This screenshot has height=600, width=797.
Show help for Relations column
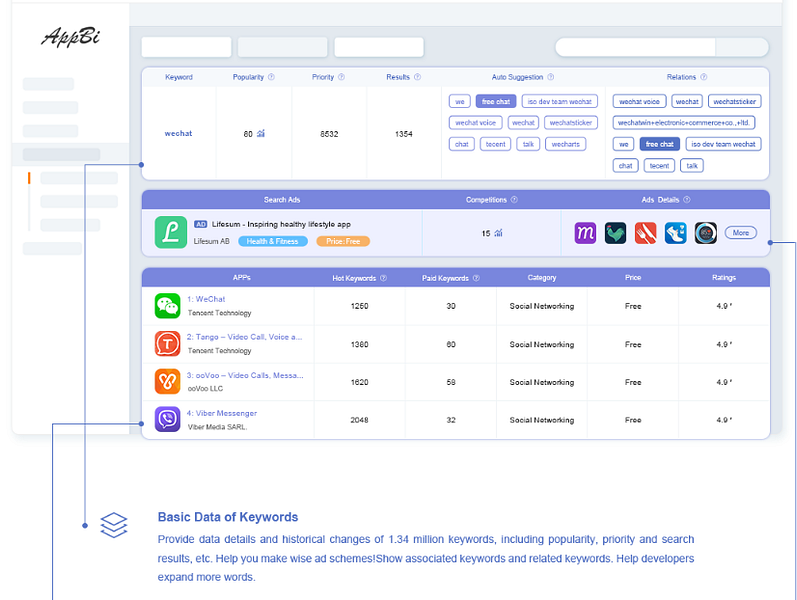[703, 77]
